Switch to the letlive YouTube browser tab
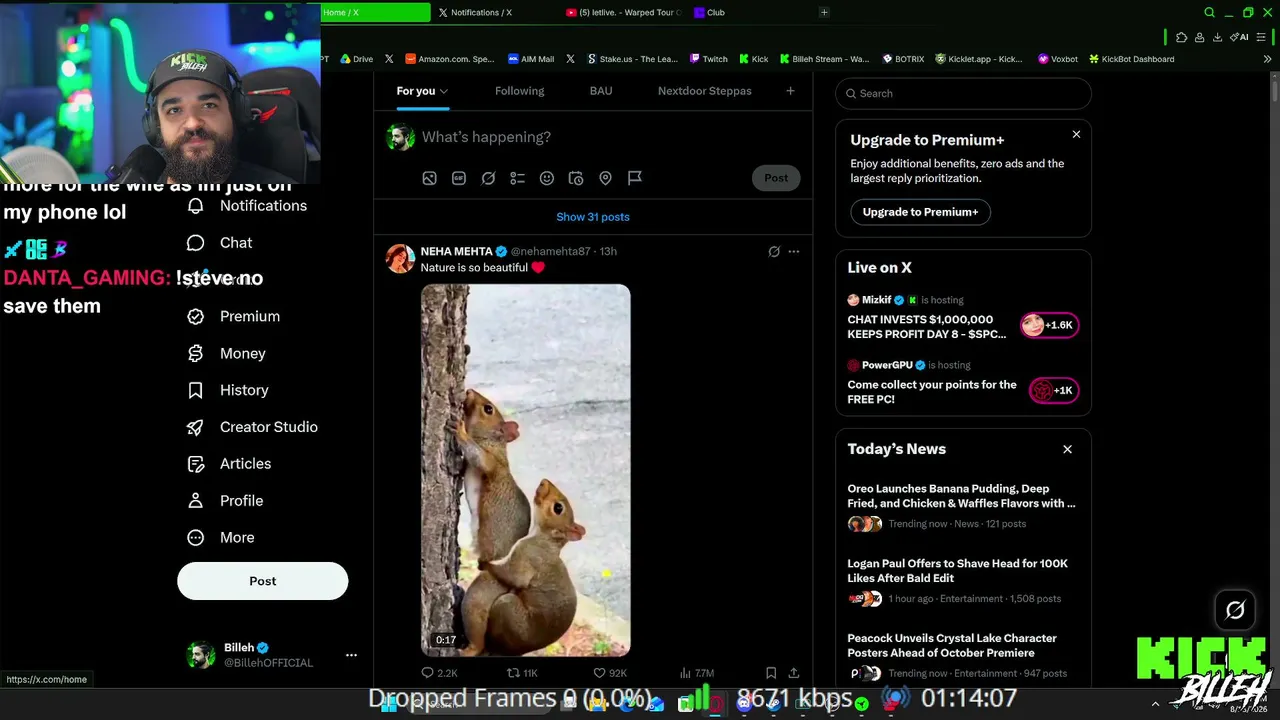This screenshot has width=1280, height=720. pyautogui.click(x=622, y=13)
